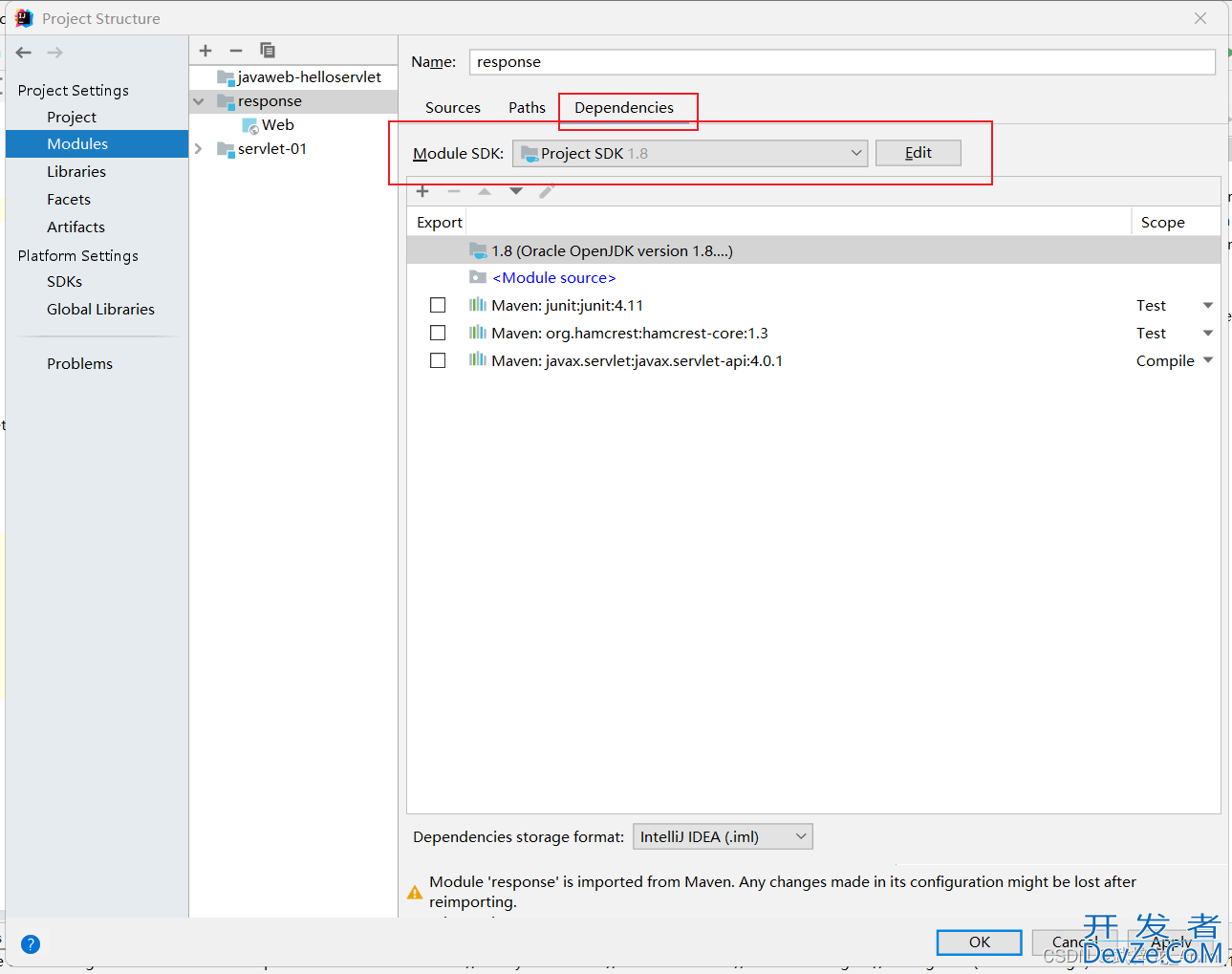This screenshot has height=974, width=1232.
Task: Collapse the response module tree node
Action: (x=199, y=101)
